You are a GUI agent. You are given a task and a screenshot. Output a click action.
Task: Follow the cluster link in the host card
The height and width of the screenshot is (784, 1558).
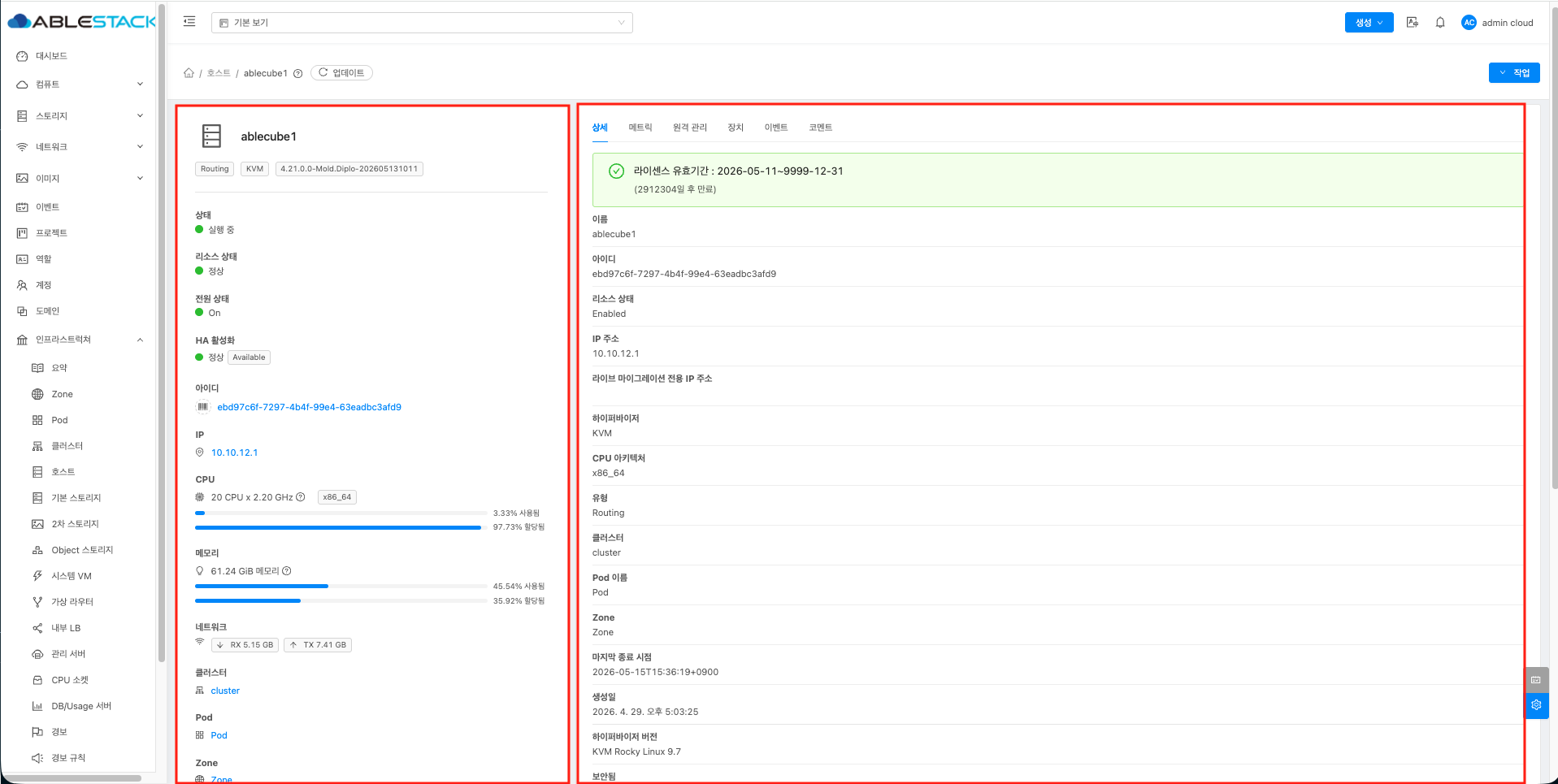(225, 691)
